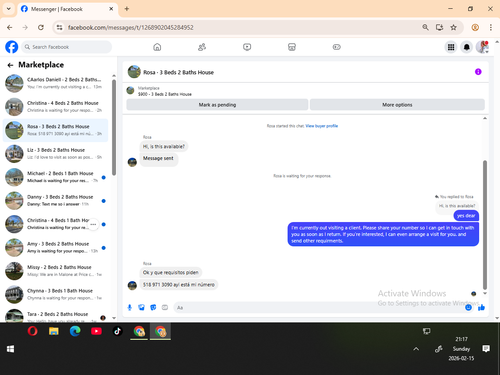Bookmark this page with the star icon
The image size is (500, 375).
(x=453, y=27)
